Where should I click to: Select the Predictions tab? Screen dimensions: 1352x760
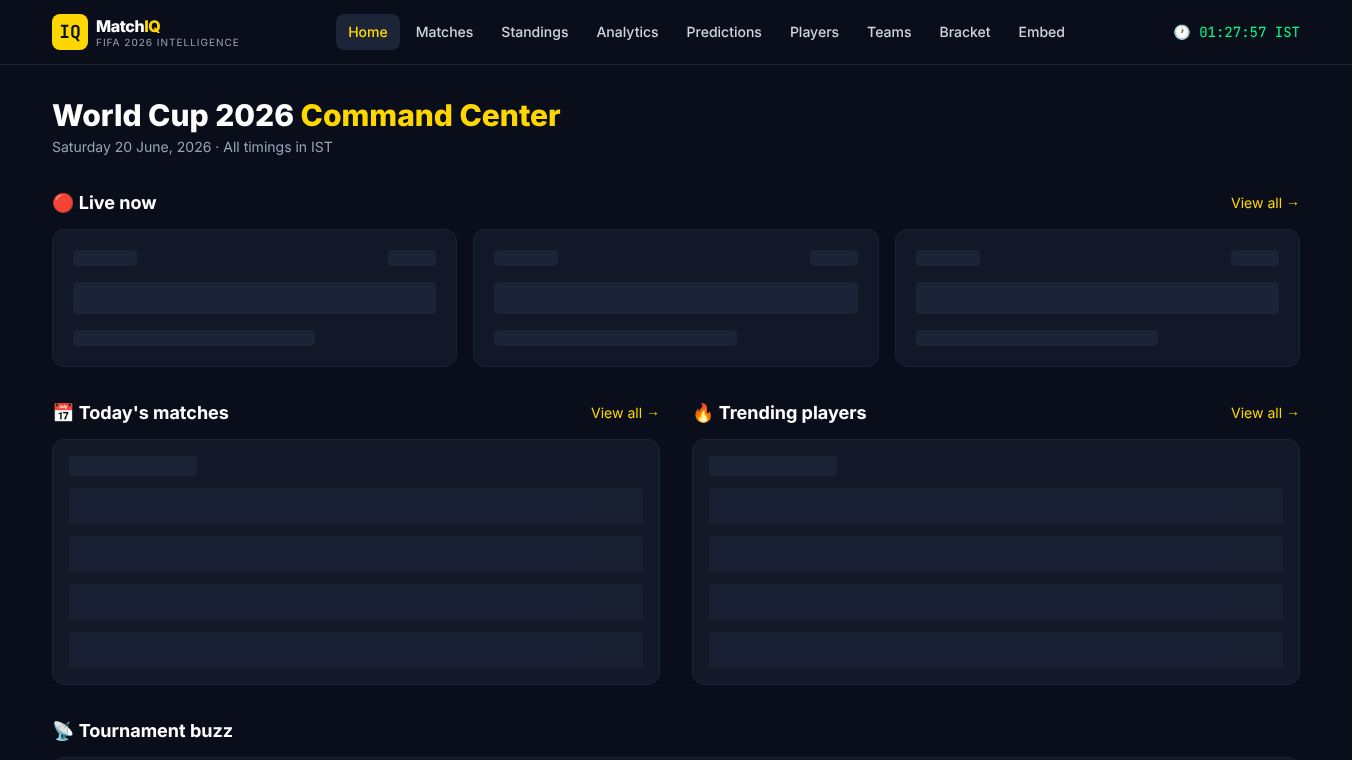click(724, 32)
